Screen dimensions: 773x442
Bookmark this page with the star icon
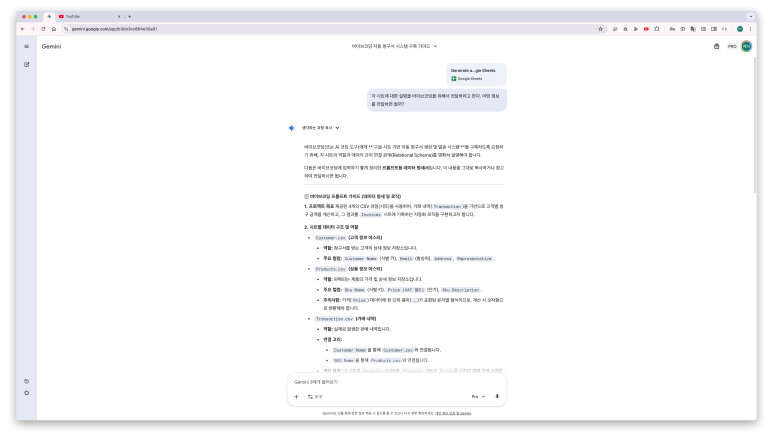pos(600,29)
